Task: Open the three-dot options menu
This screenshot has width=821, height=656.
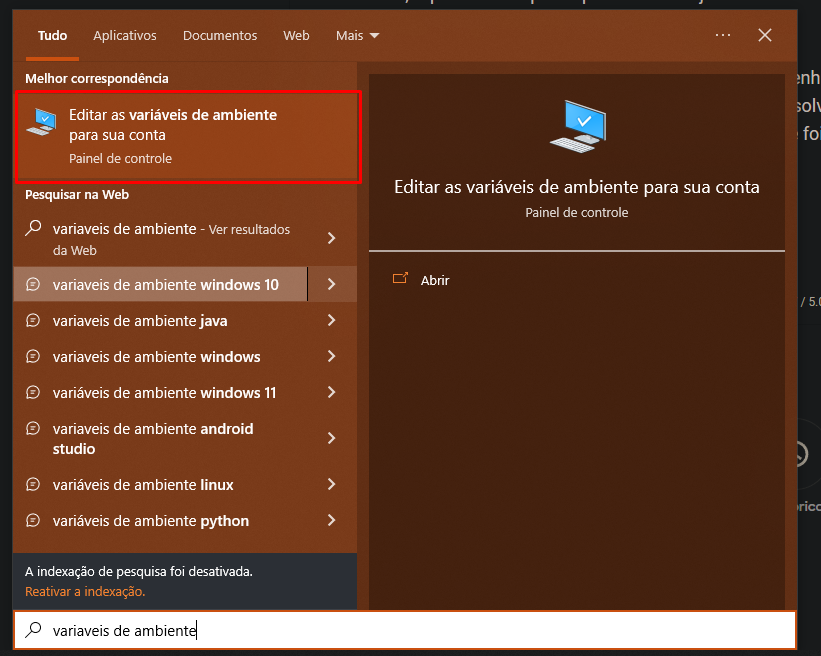Action: click(723, 35)
